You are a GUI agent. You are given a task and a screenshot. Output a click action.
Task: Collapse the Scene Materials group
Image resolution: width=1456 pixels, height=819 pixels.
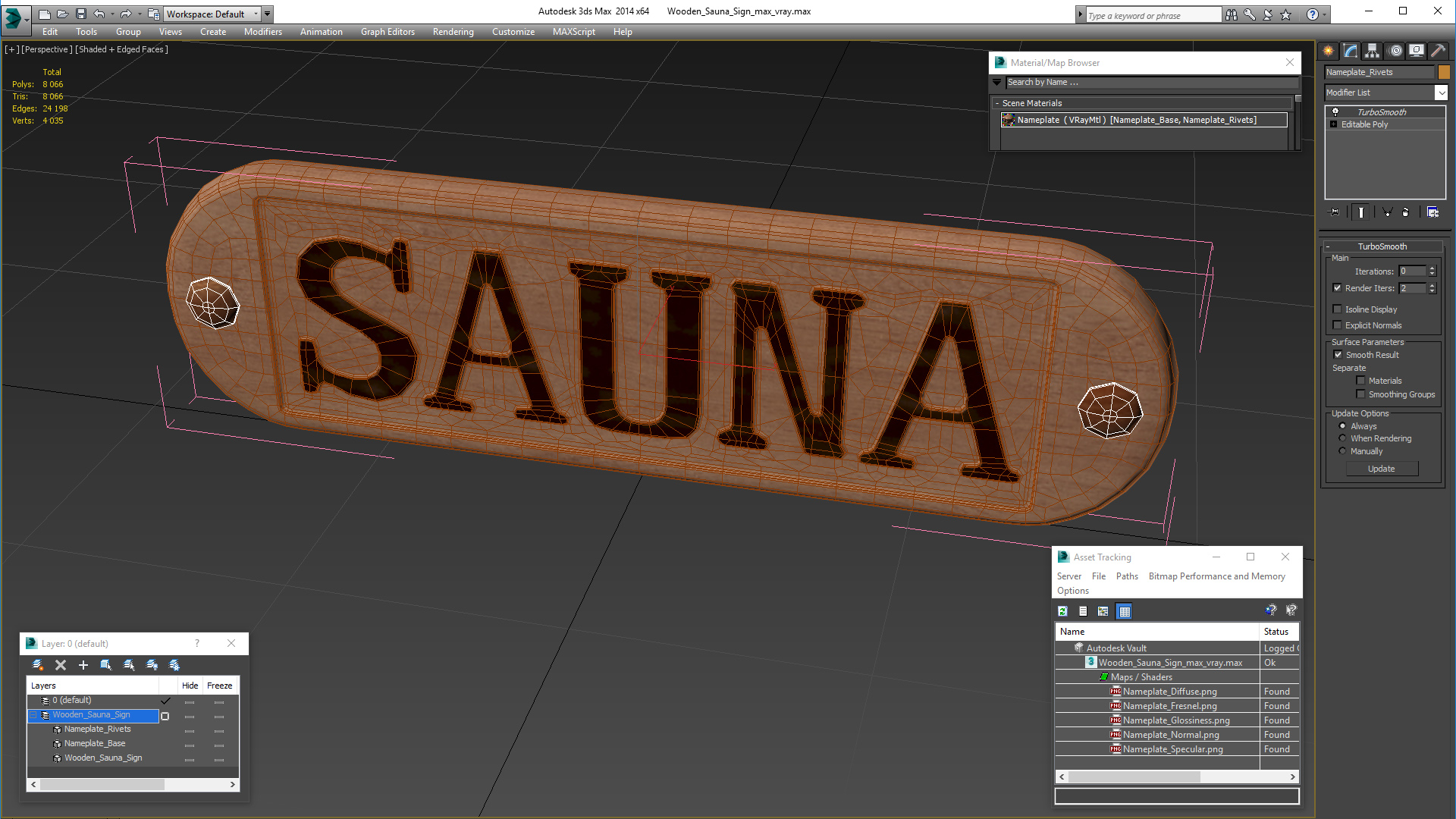point(996,103)
